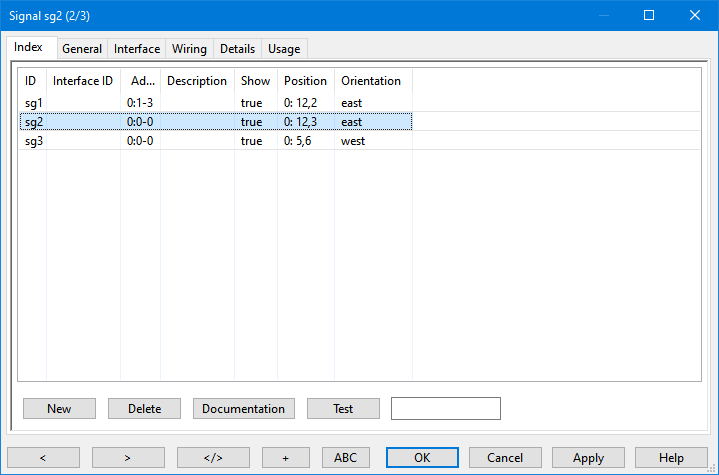Focus the text field beside Test
Screen dimensions: 719x475
445,409
